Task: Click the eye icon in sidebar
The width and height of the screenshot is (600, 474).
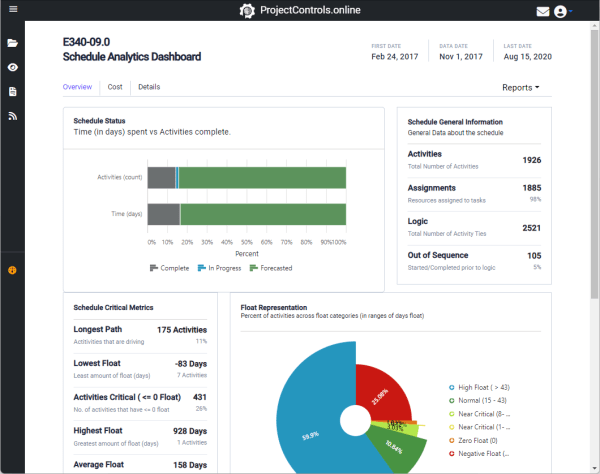Action: tap(13, 67)
